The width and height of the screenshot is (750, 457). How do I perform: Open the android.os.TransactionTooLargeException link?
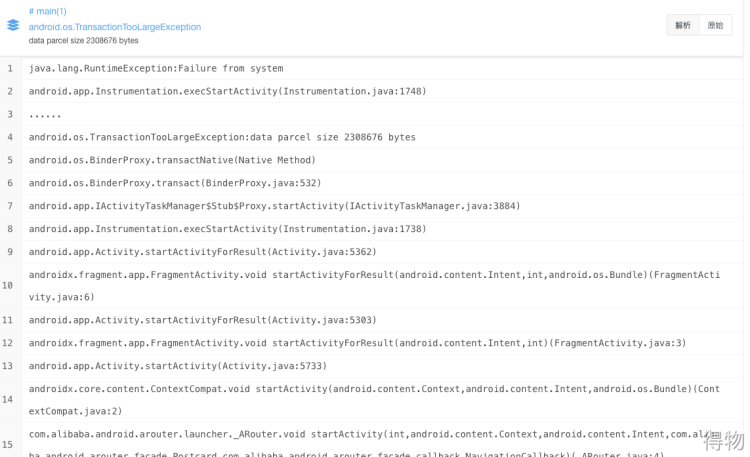coord(114,27)
